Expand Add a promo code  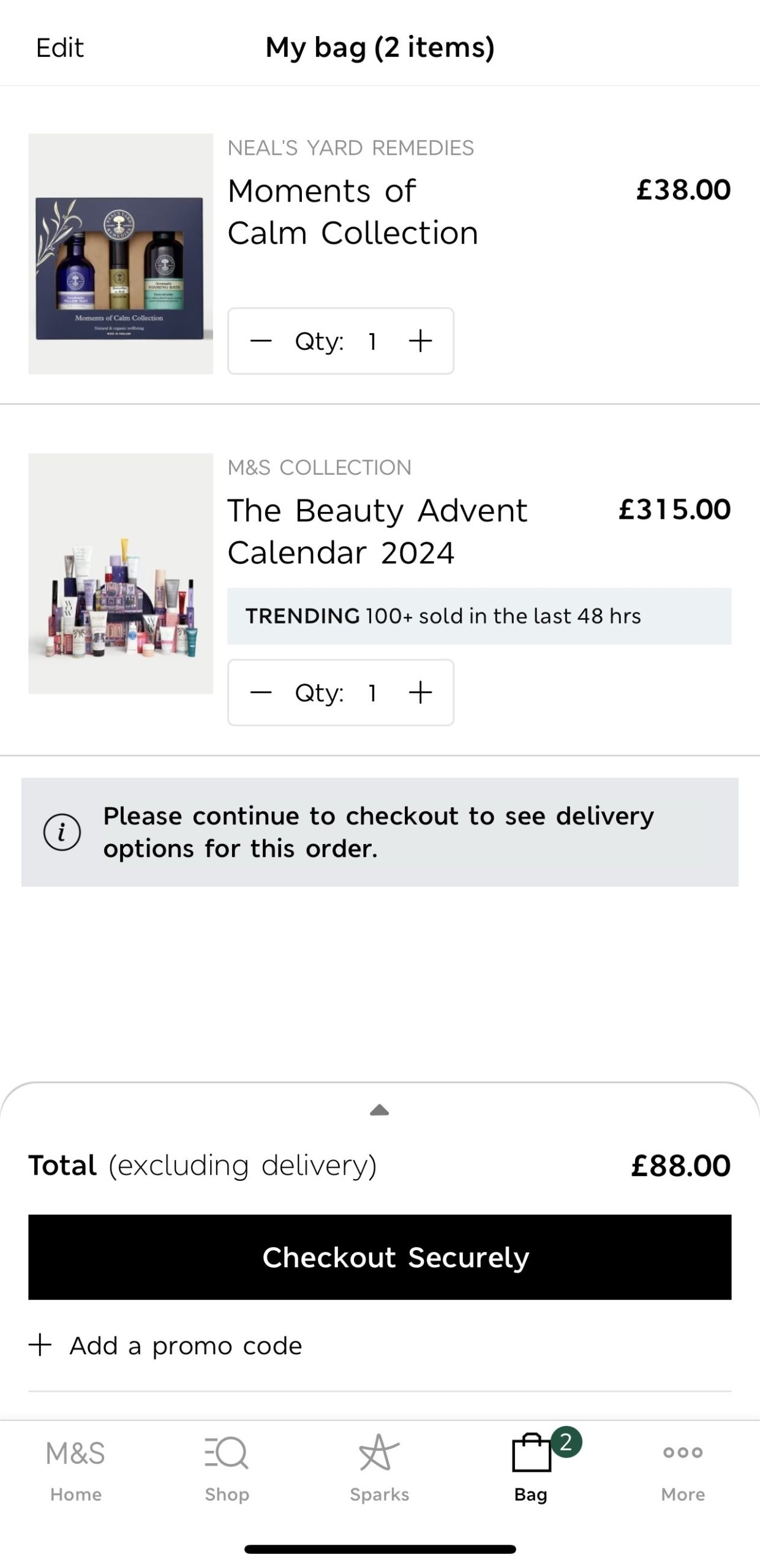pyautogui.click(x=186, y=1346)
